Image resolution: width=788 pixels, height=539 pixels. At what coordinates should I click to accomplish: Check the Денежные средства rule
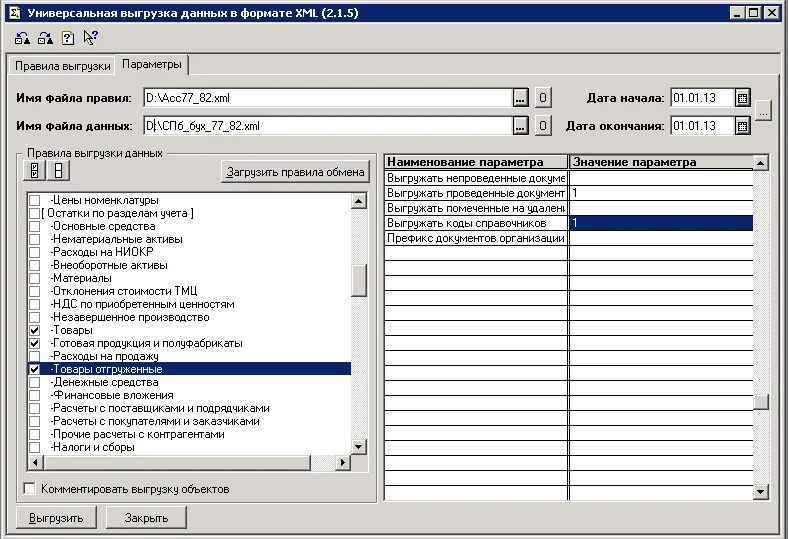coord(34,382)
